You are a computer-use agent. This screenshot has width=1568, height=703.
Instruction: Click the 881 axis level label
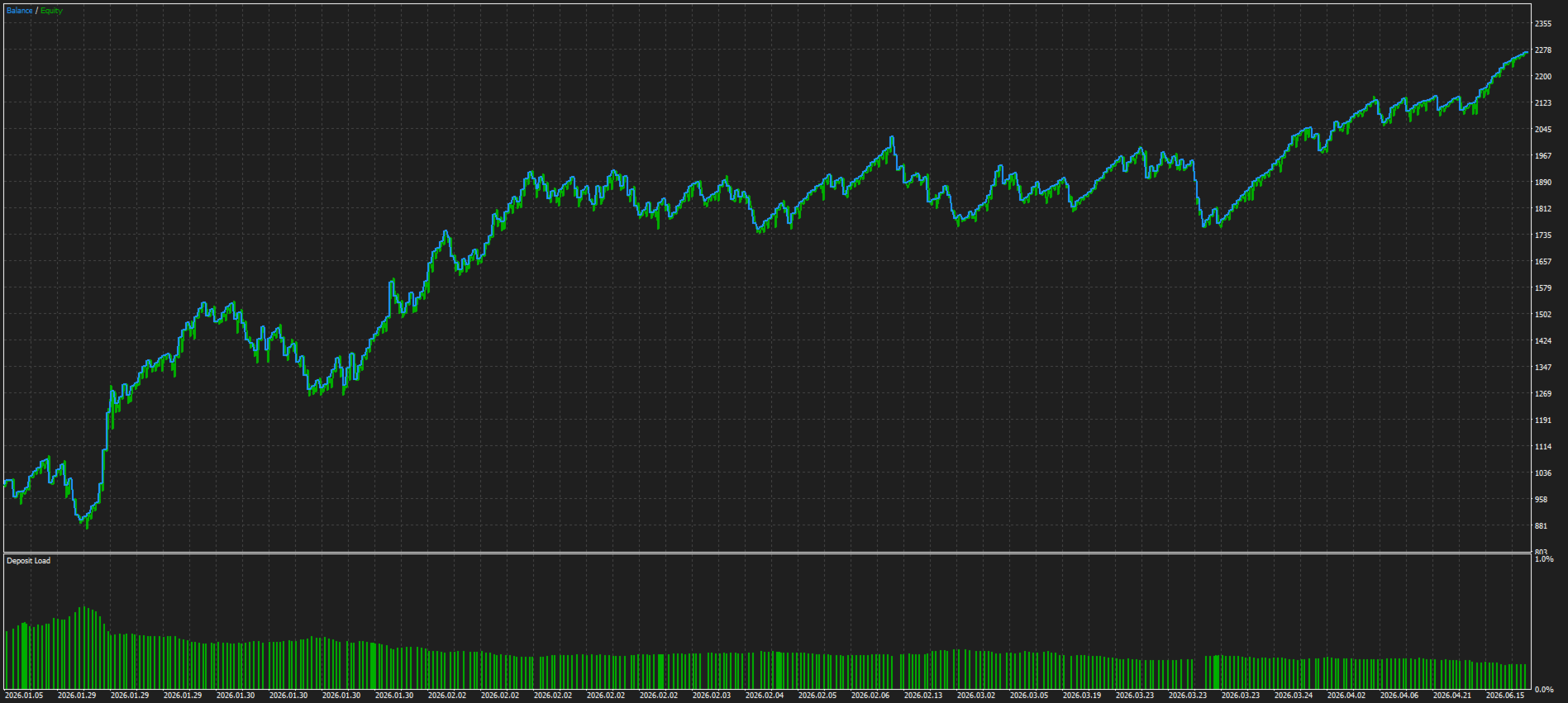(x=1541, y=526)
